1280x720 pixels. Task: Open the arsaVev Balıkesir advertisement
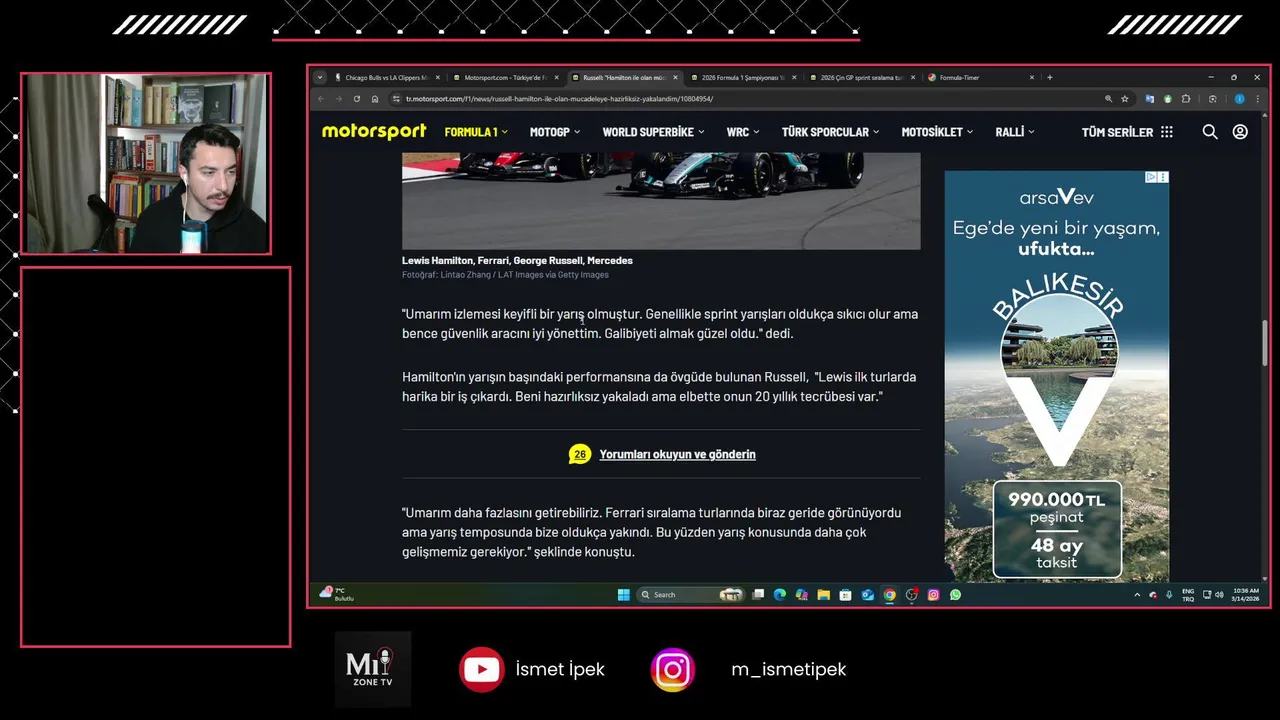pyautogui.click(x=1056, y=375)
